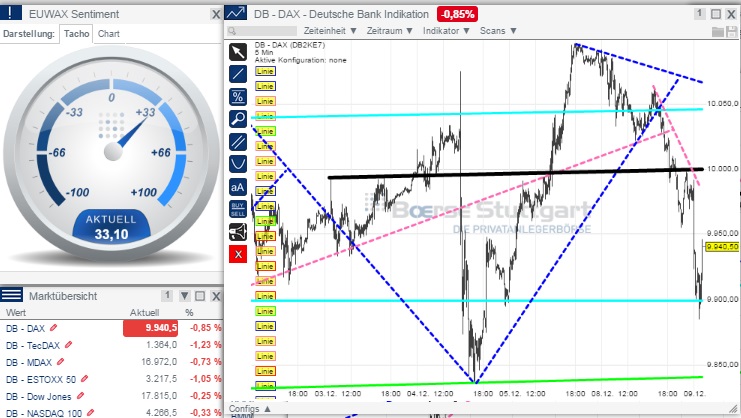Click the pencil icon next to DB - NASDAQ 100

[90, 412]
